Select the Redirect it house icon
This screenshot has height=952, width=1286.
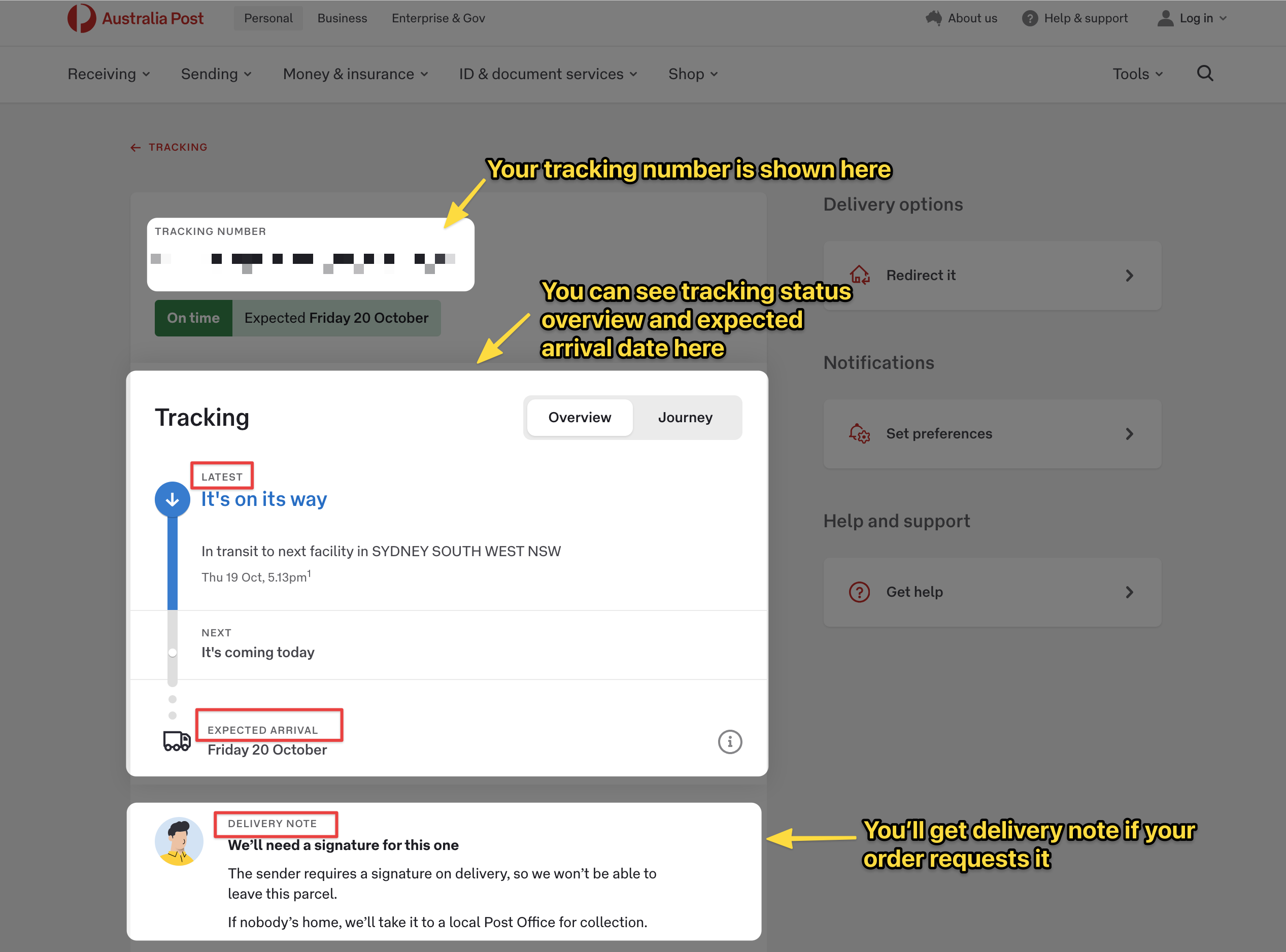(860, 276)
